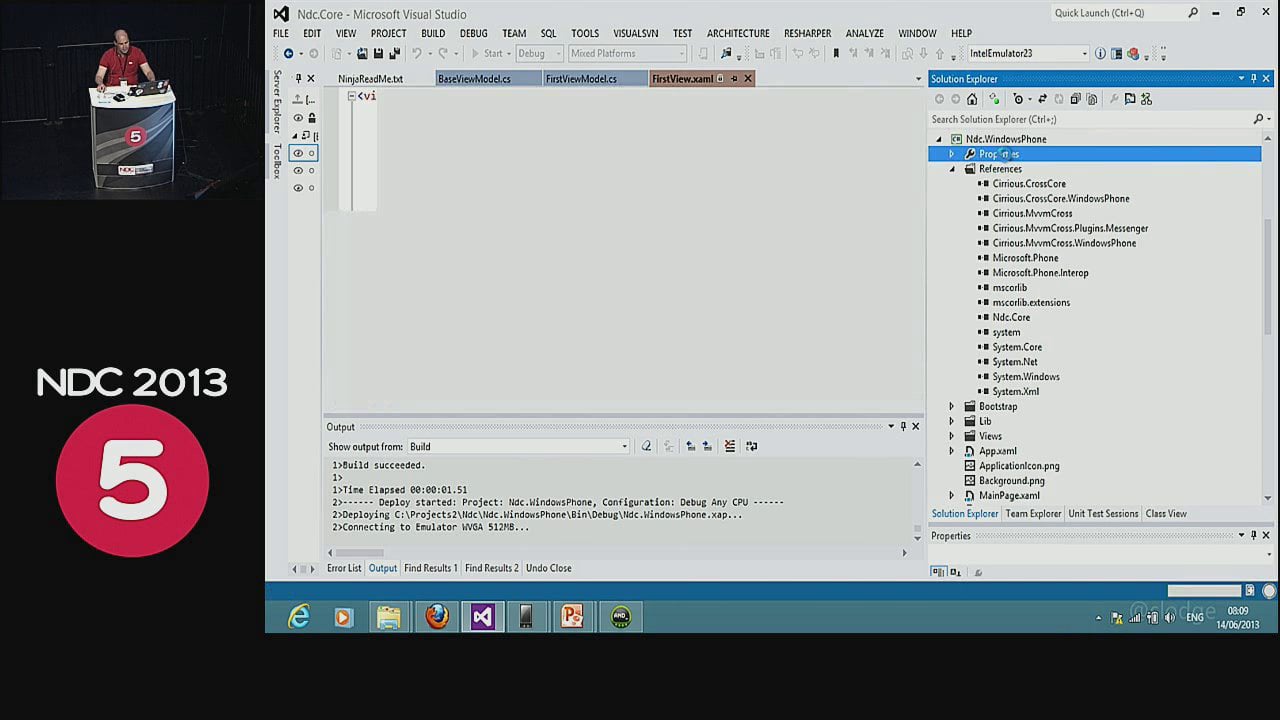Open the Error List tab
Image resolution: width=1280 pixels, height=720 pixels.
point(344,568)
